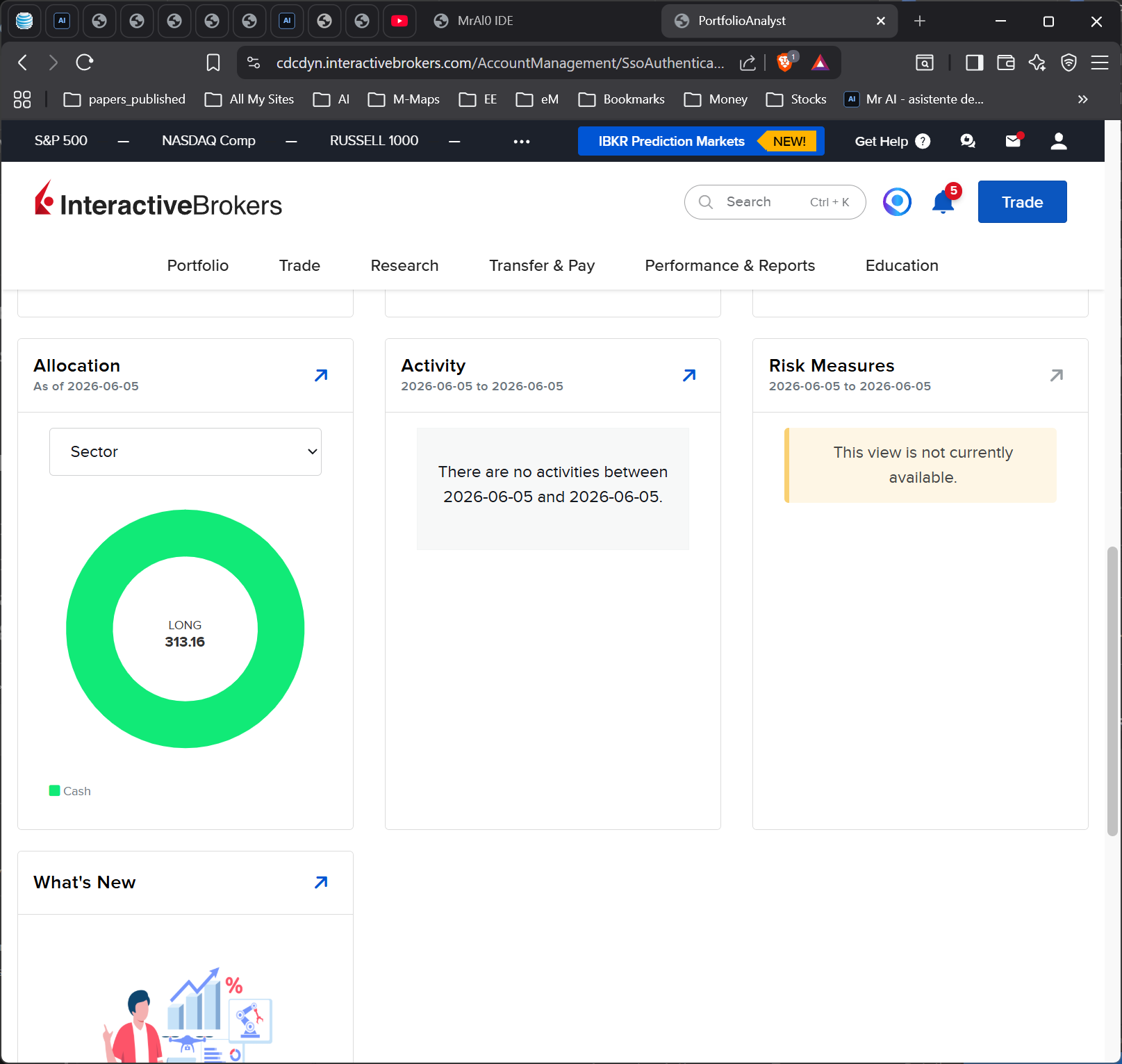Open the Education menu

pyautogui.click(x=902, y=265)
